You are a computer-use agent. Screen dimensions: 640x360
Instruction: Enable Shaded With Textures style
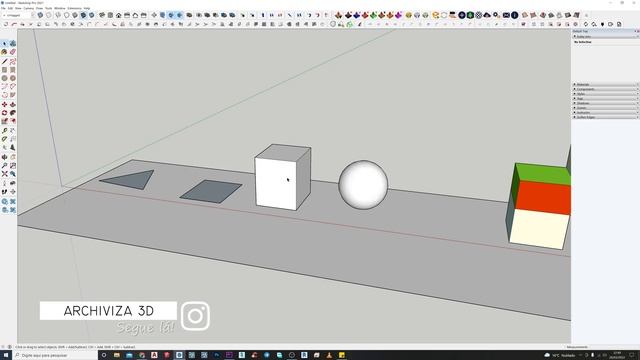pos(83,15)
